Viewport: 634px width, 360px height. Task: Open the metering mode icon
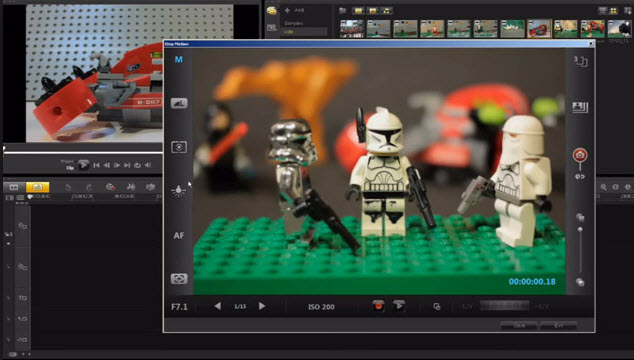click(179, 147)
